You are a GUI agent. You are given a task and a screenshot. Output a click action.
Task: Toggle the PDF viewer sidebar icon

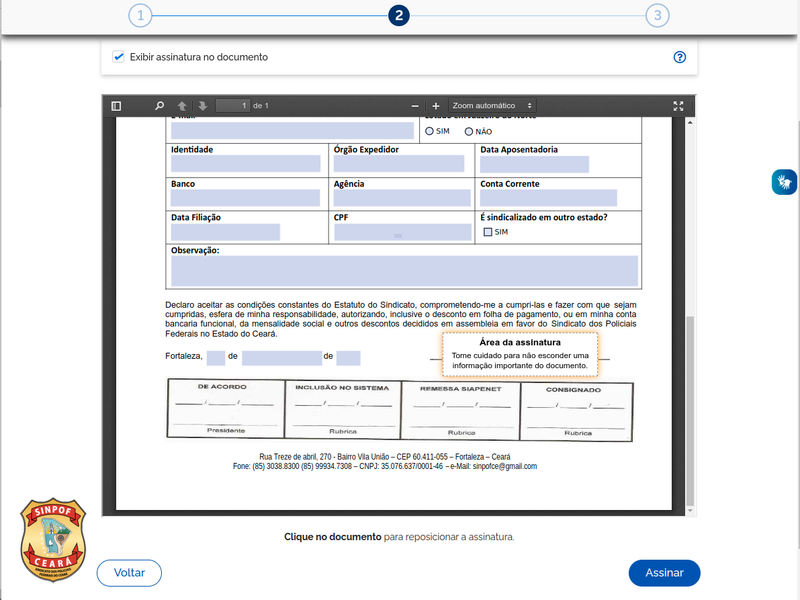pyautogui.click(x=116, y=106)
